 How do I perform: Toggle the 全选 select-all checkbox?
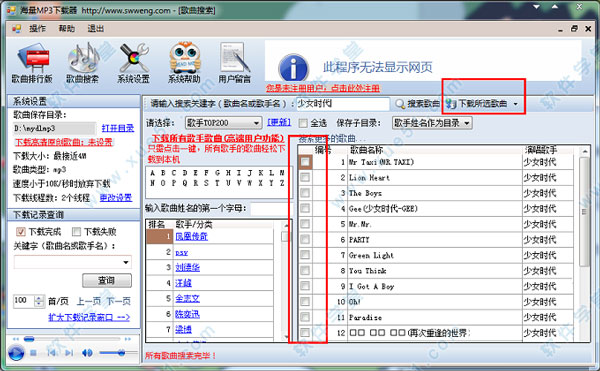point(303,123)
